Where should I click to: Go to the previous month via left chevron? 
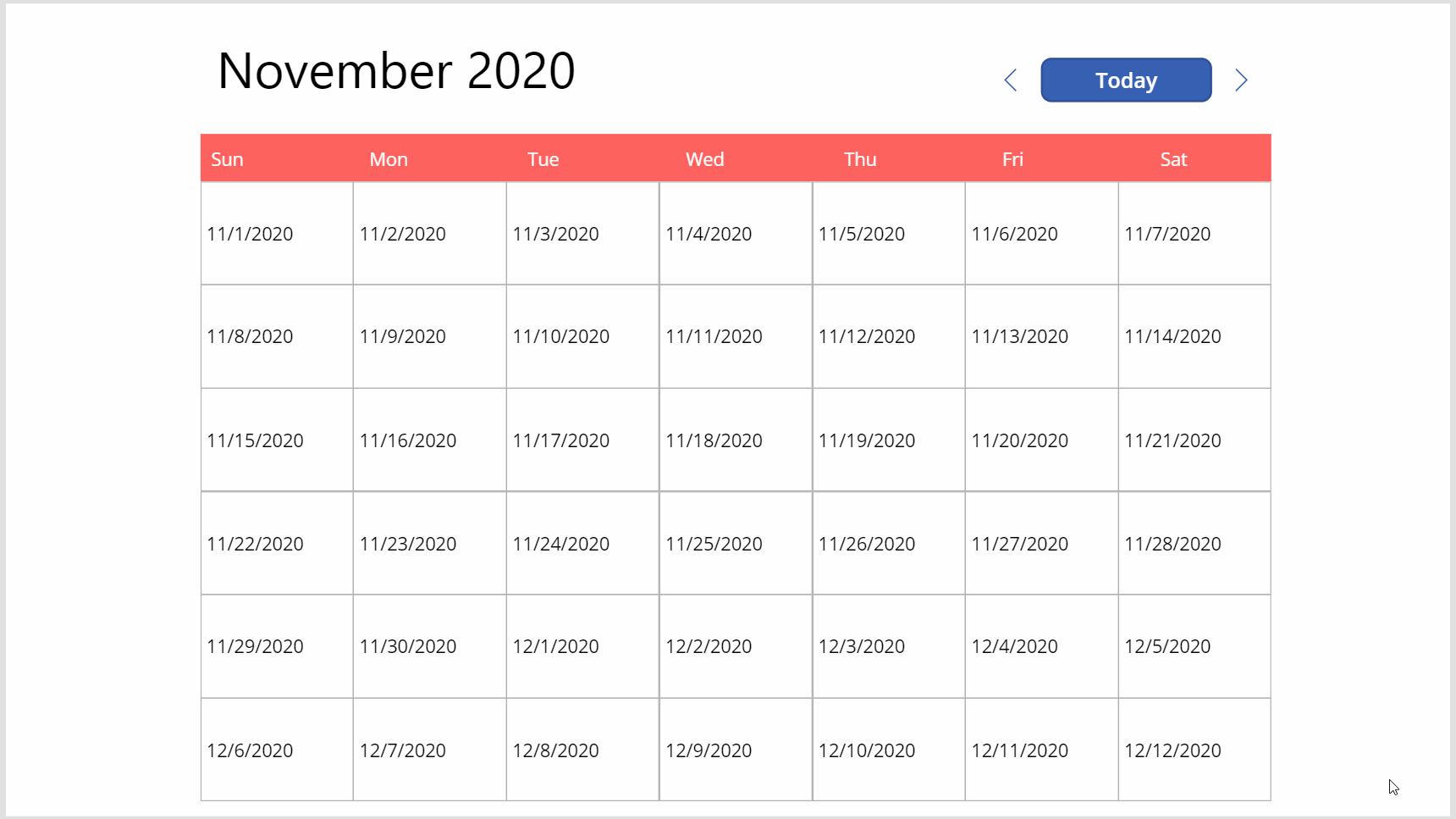pos(1011,80)
